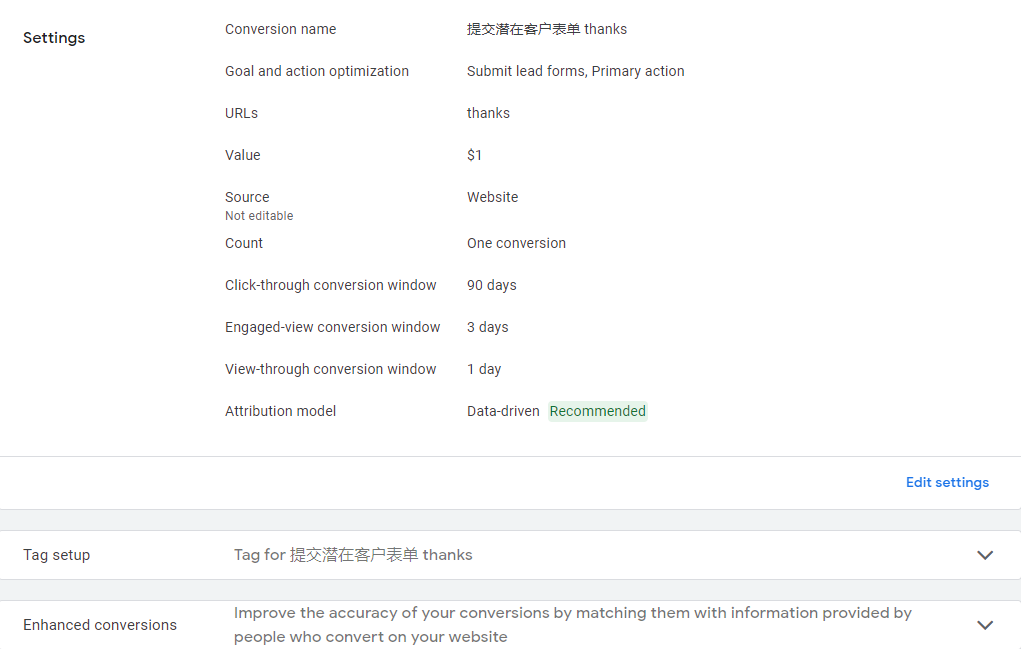Click the One conversion count value
This screenshot has height=649, width=1021.
click(x=516, y=243)
